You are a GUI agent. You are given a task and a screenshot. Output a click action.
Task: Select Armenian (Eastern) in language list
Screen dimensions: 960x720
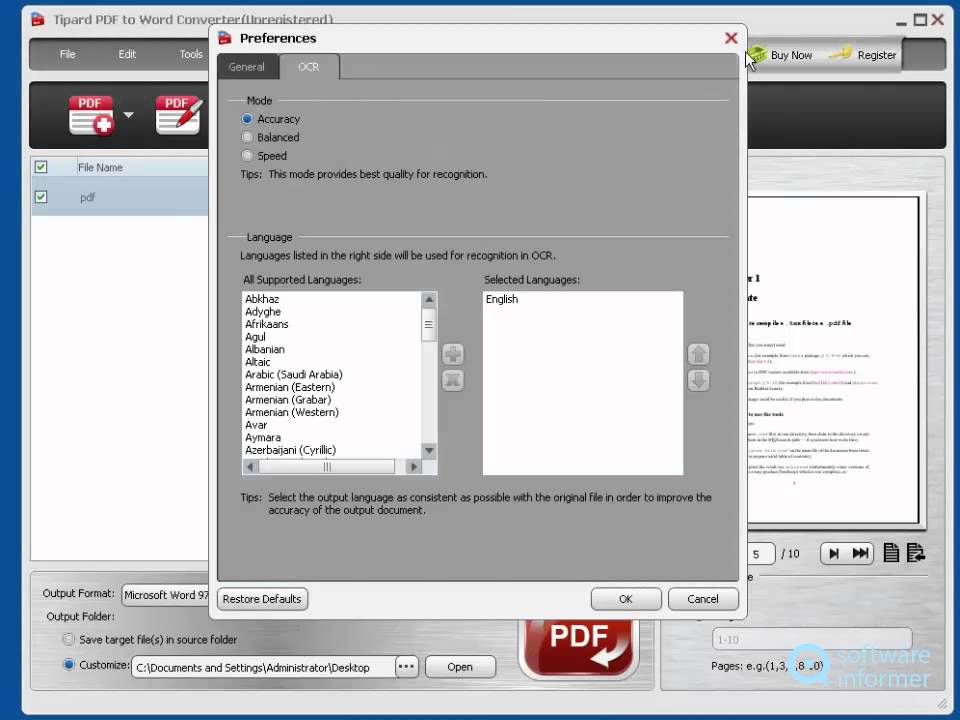pyautogui.click(x=290, y=387)
